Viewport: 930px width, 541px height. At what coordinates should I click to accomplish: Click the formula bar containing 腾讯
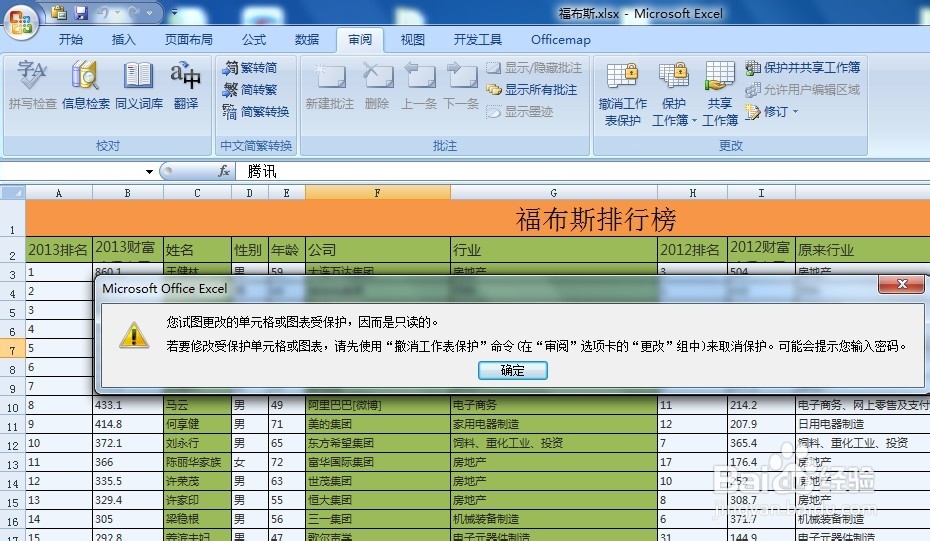pyautogui.click(x=583, y=171)
